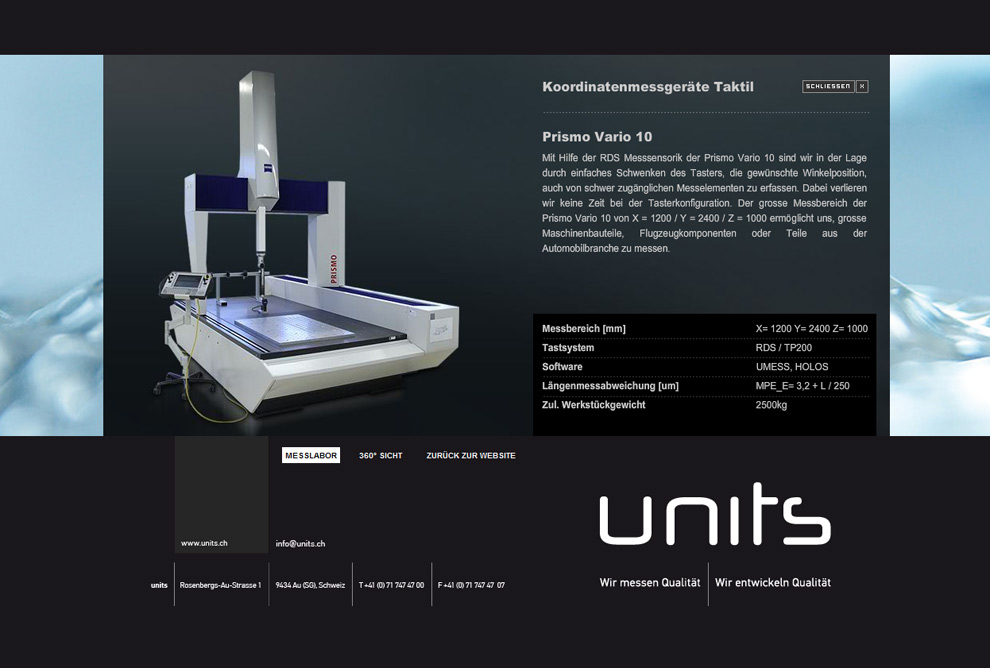Click the 9434 Au (SG), Schweiz text

pos(310,585)
